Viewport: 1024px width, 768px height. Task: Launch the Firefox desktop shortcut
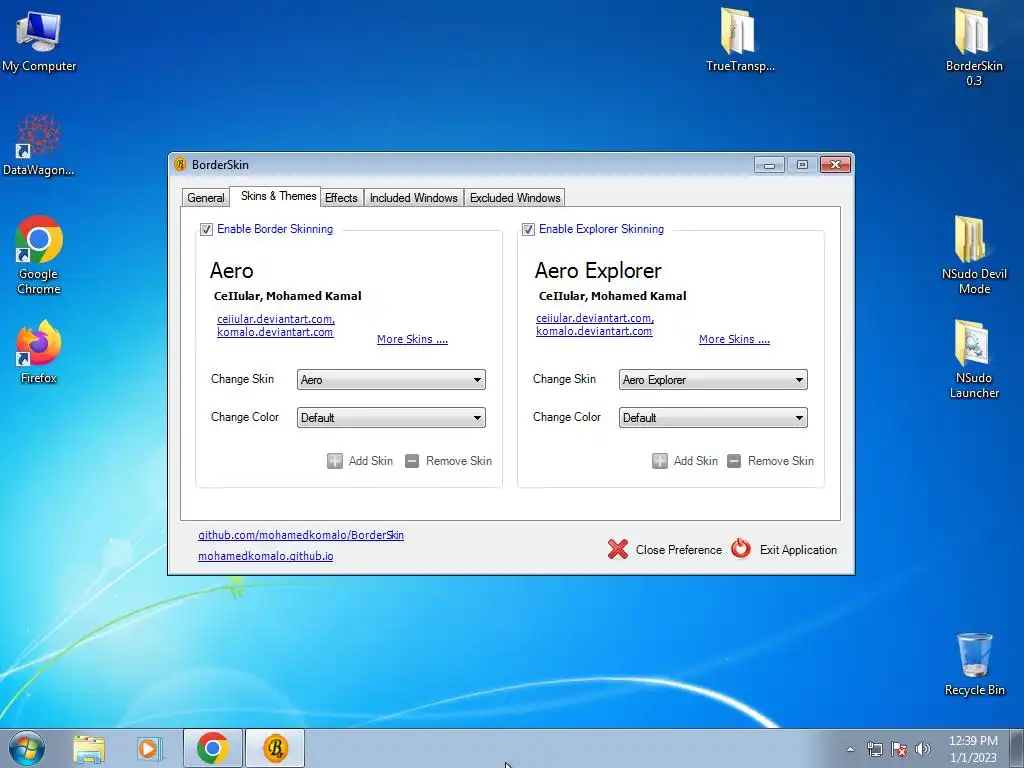pyautogui.click(x=39, y=351)
